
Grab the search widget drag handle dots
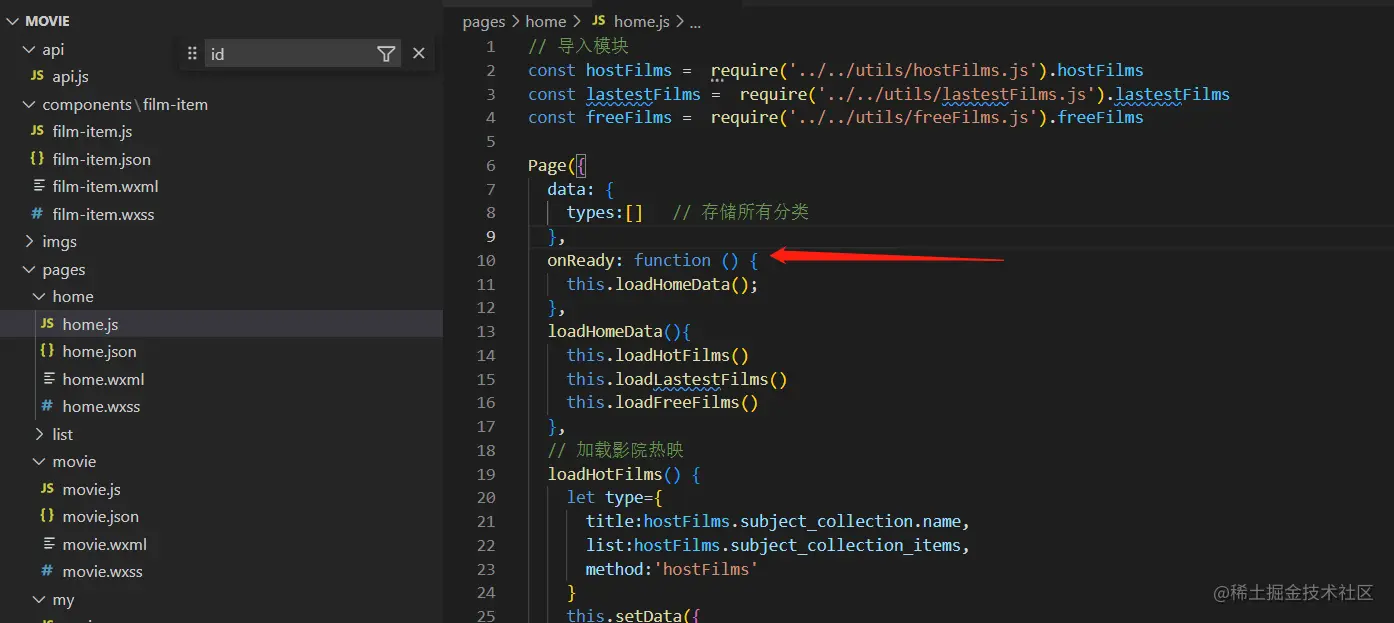coord(192,54)
